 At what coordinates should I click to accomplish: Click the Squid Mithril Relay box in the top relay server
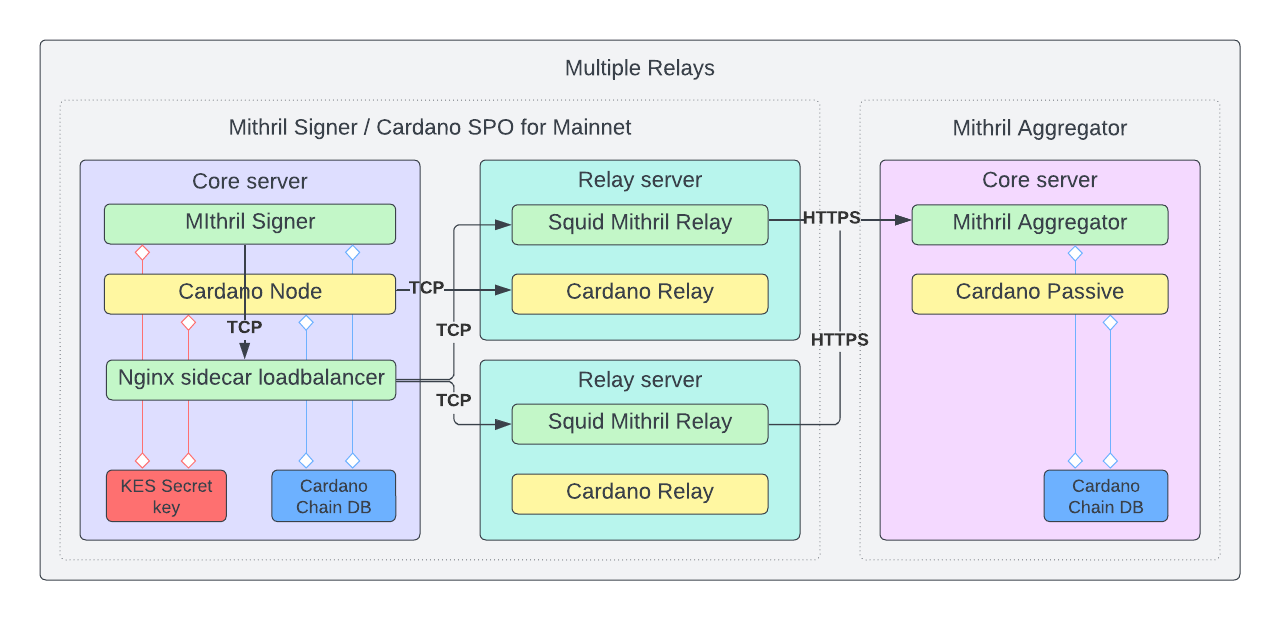pos(640,224)
